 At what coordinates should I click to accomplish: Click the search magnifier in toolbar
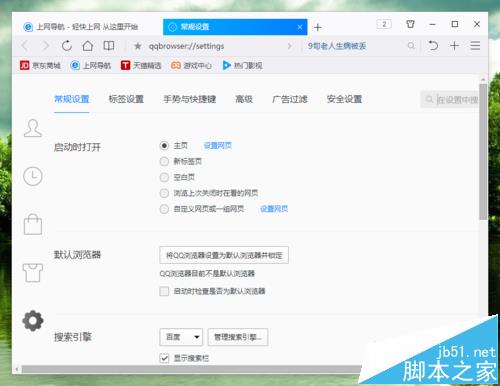click(x=411, y=46)
